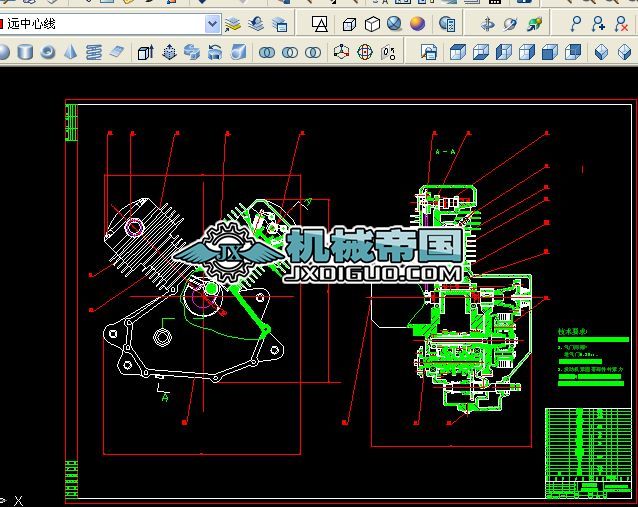The width and height of the screenshot is (638, 507).
Task: Click the Add Leader icon
Action: pyautogui.click(x=598, y=24)
